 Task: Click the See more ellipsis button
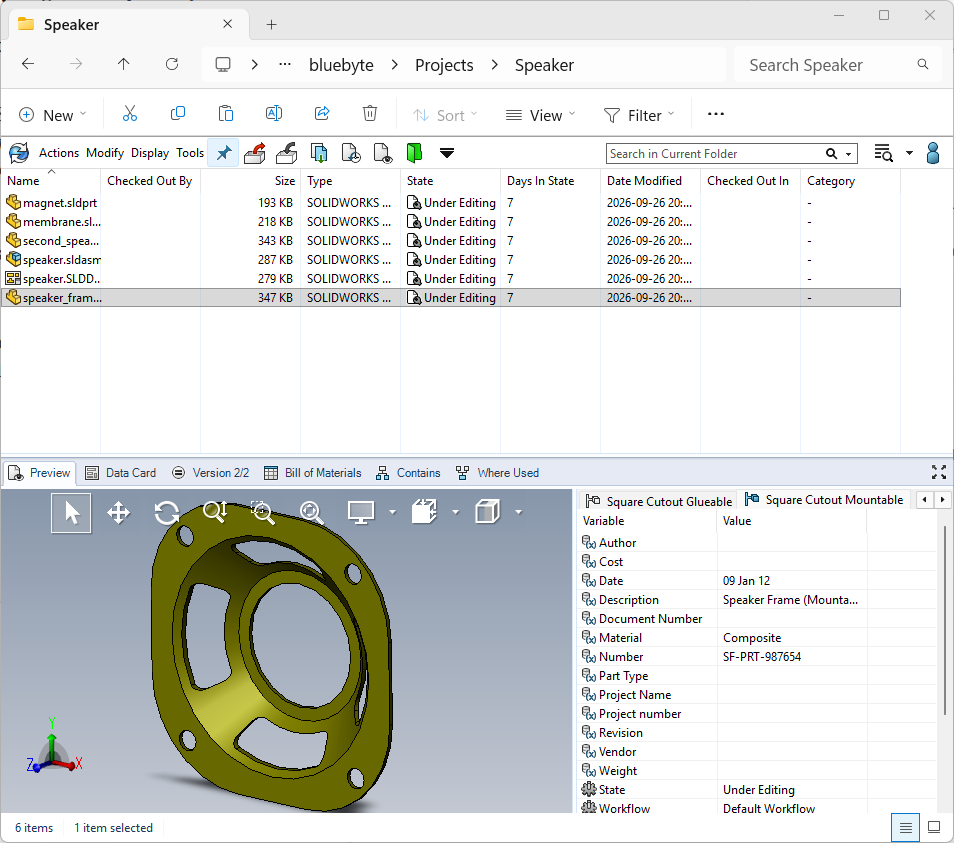click(716, 114)
